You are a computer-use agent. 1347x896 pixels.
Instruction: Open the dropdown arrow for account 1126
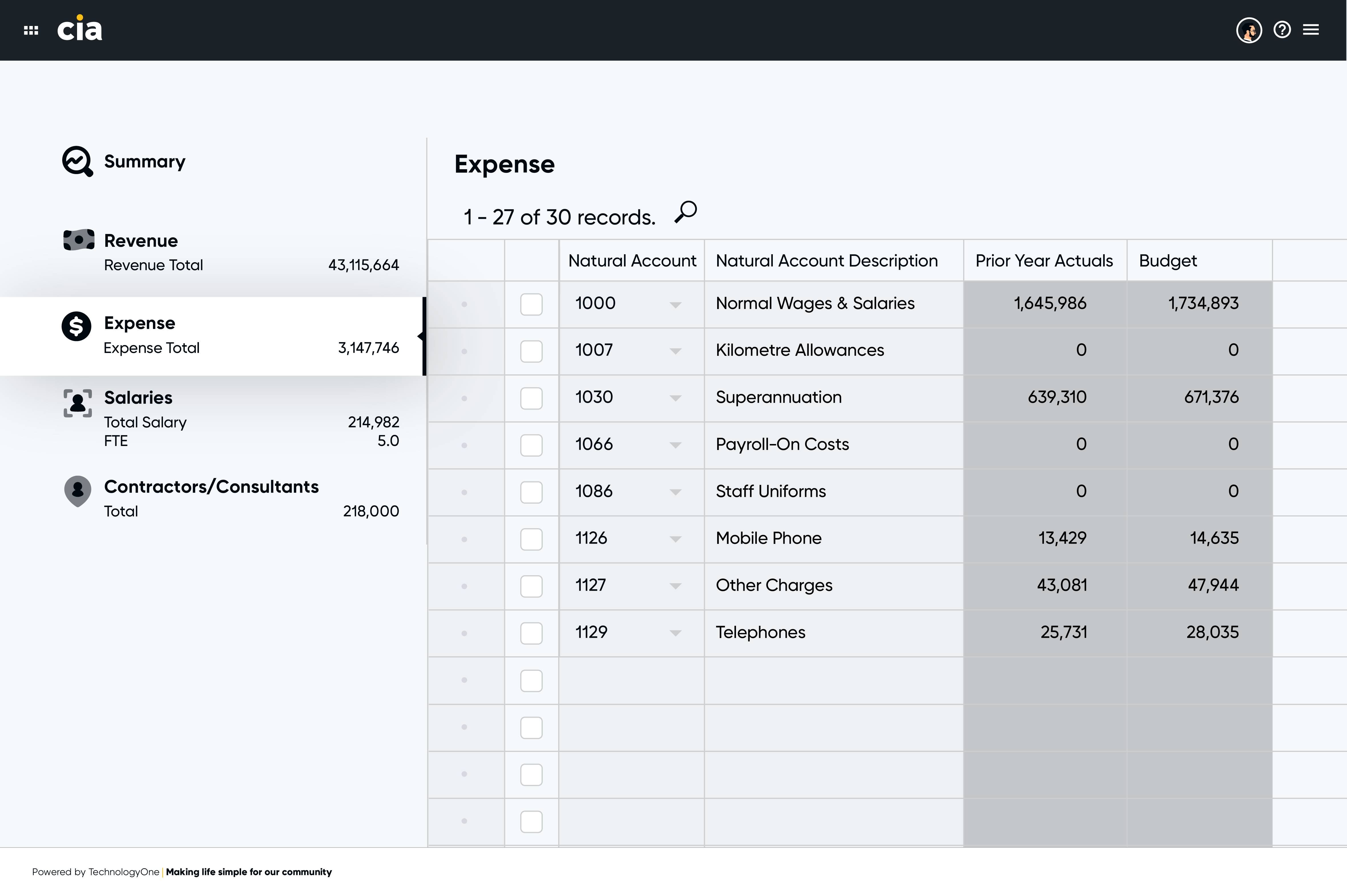(x=675, y=539)
